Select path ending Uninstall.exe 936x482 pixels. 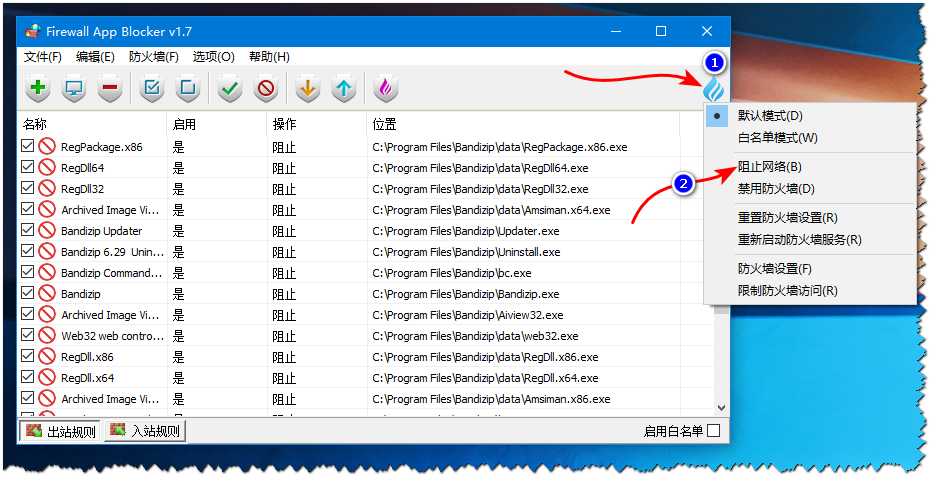click(466, 252)
